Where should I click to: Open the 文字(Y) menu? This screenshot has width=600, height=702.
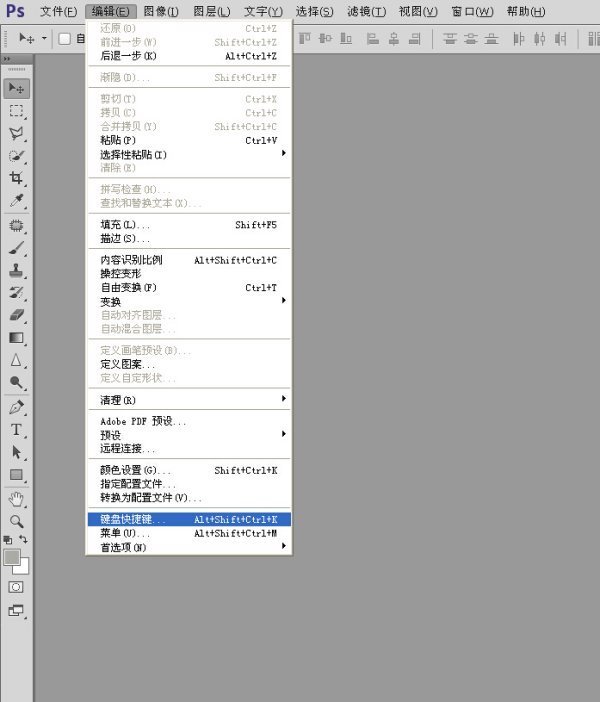[263, 12]
